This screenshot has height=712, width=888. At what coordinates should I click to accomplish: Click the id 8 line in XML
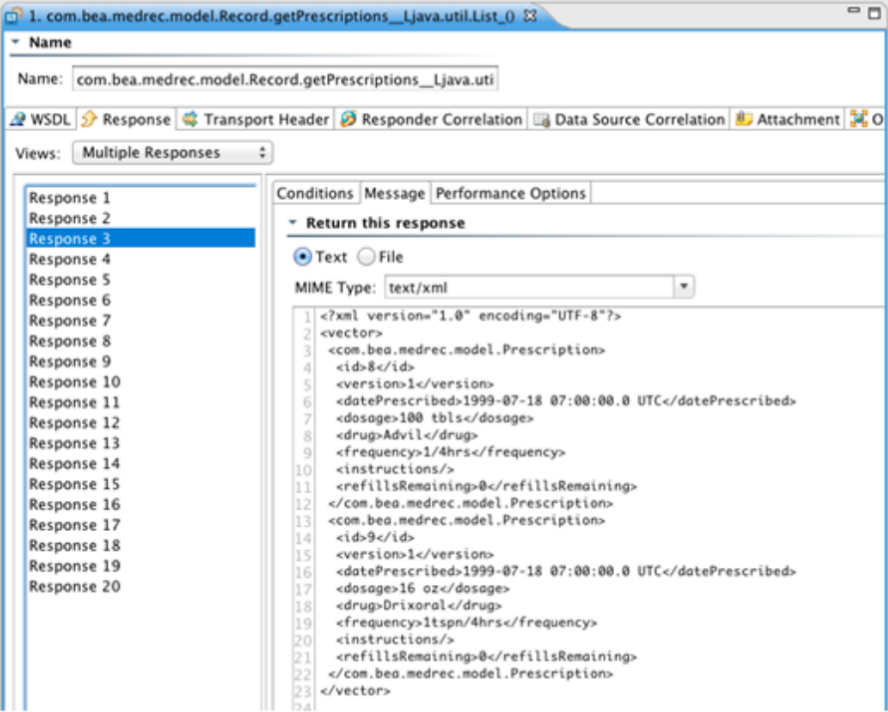pyautogui.click(x=375, y=367)
